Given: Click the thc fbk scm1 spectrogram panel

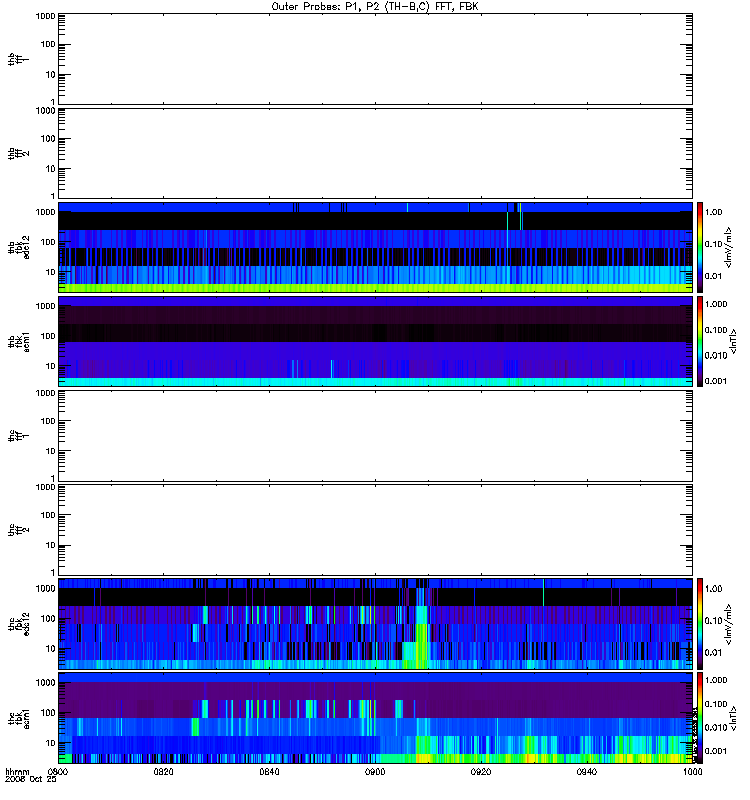Looking at the screenshot, I should (x=375, y=718).
